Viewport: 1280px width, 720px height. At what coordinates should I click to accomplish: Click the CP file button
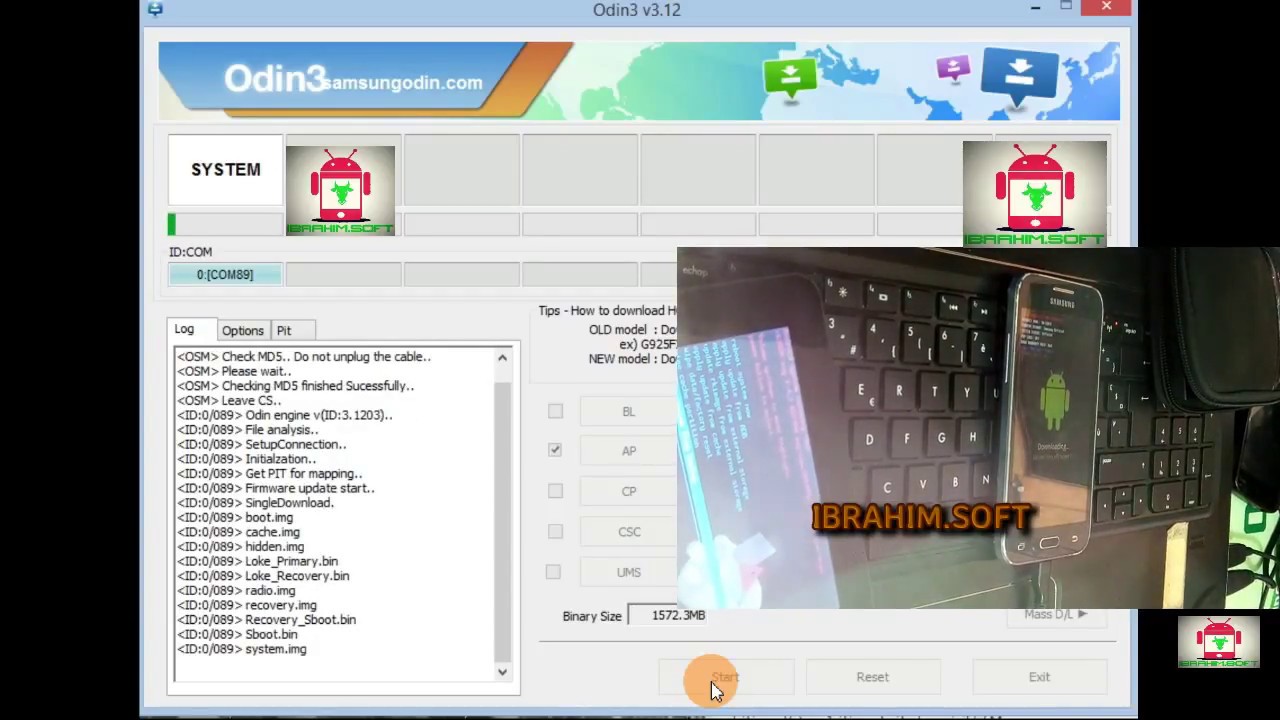click(629, 491)
